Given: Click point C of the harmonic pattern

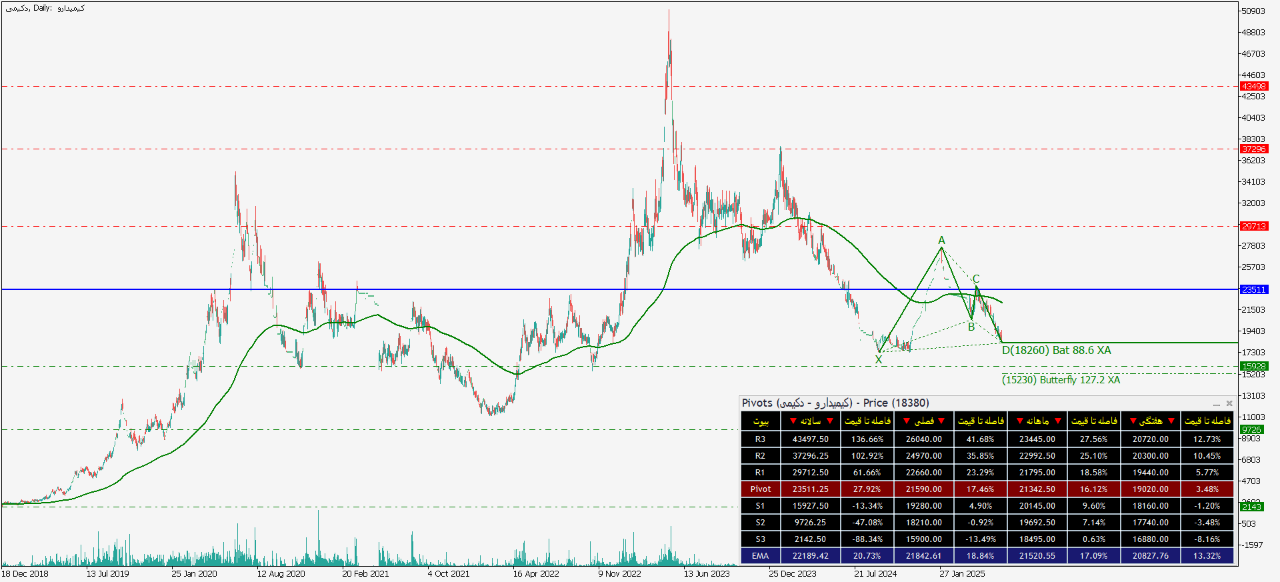Looking at the screenshot, I should pyautogui.click(x=976, y=280).
